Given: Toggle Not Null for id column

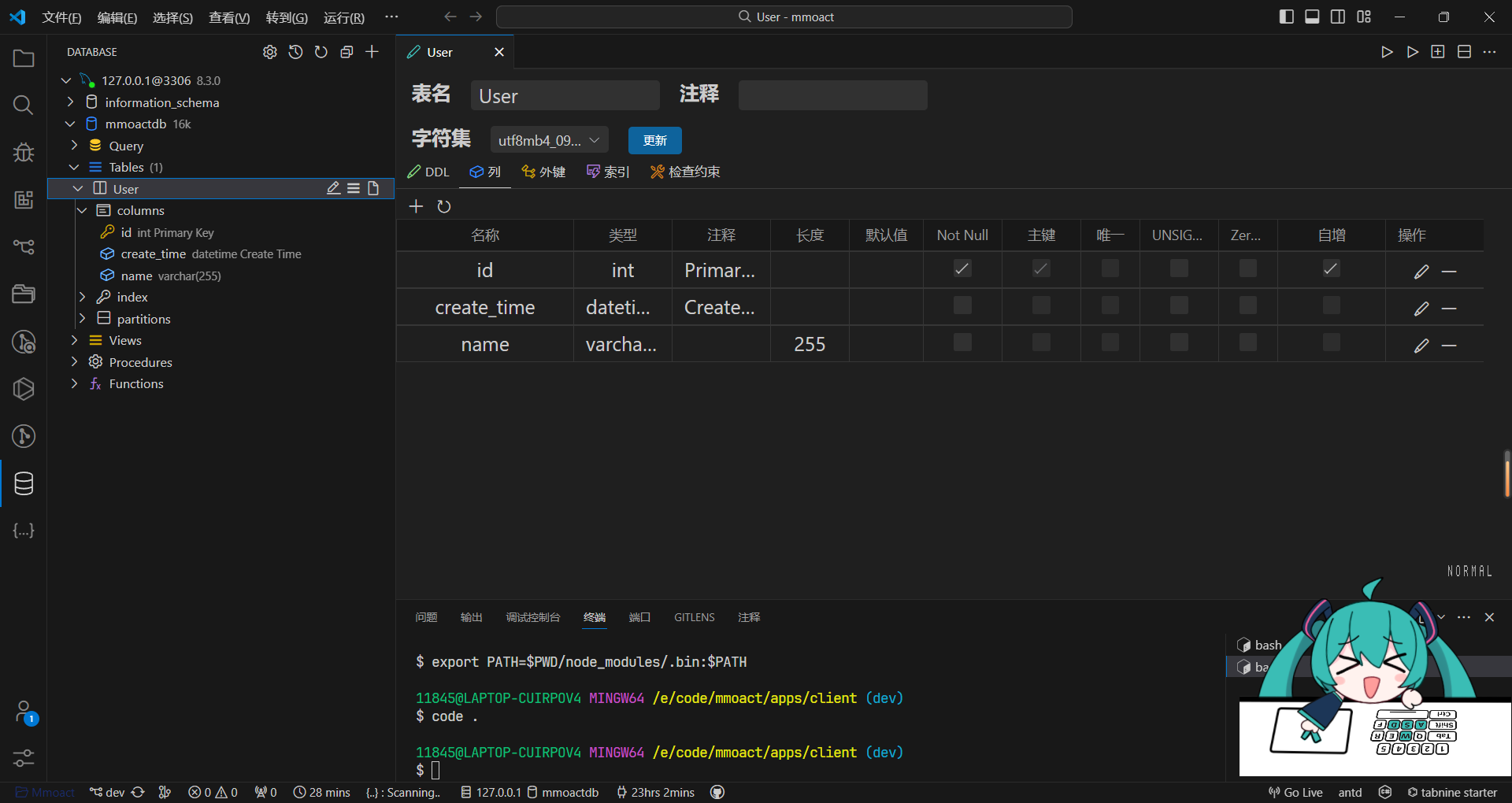Looking at the screenshot, I should (962, 268).
